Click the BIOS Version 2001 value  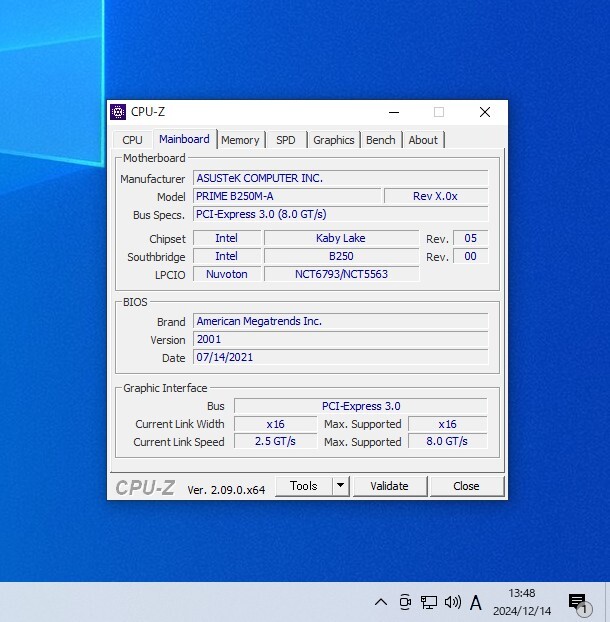pyautogui.click(x=341, y=339)
